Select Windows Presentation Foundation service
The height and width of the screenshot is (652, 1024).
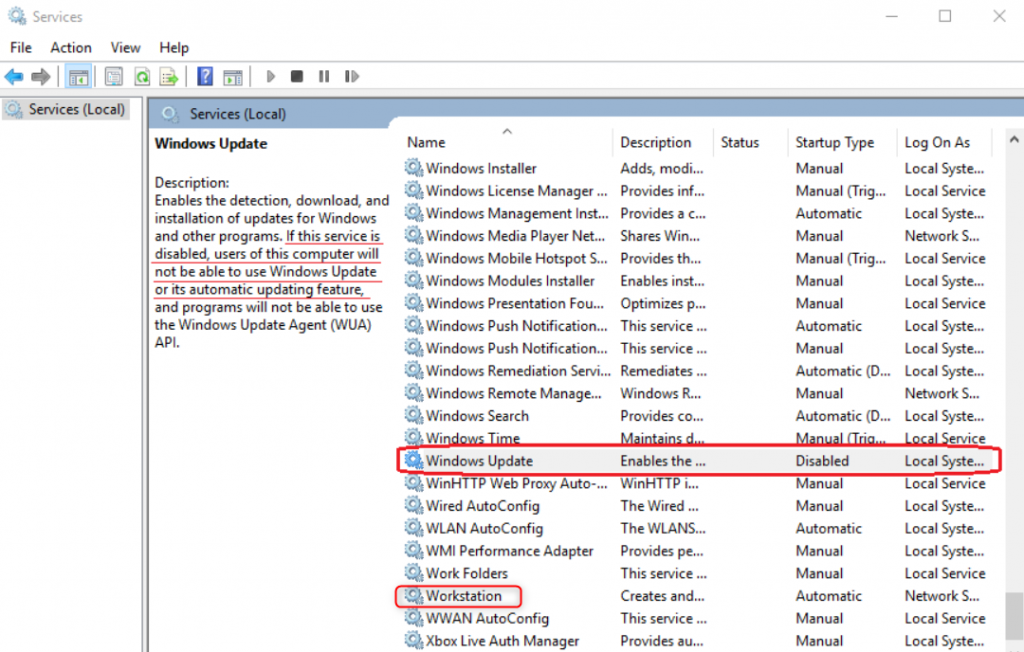pos(699,303)
